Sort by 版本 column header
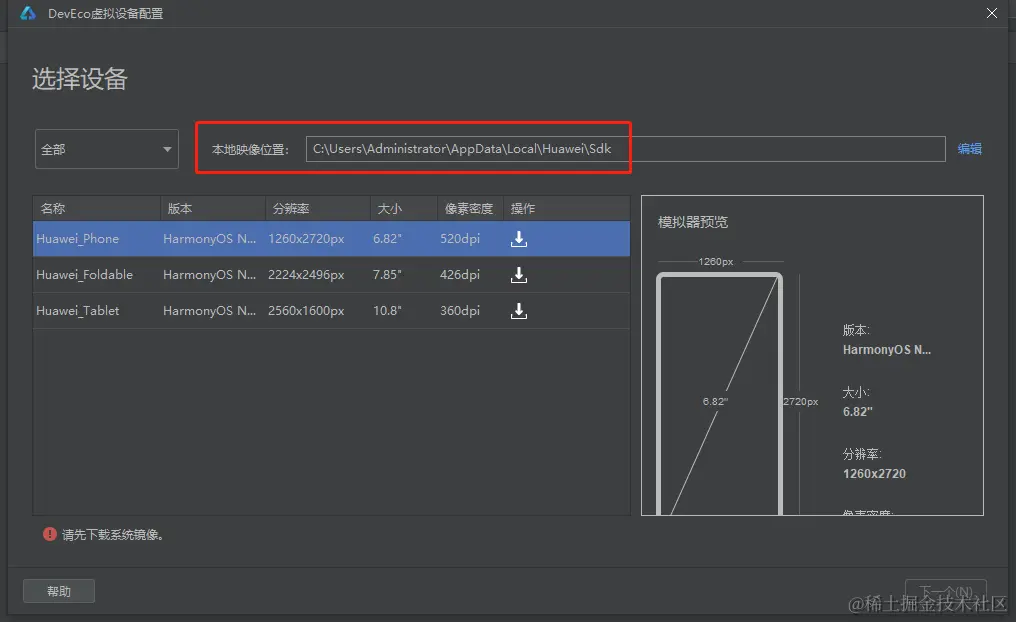This screenshot has height=622, width=1016. click(x=213, y=209)
